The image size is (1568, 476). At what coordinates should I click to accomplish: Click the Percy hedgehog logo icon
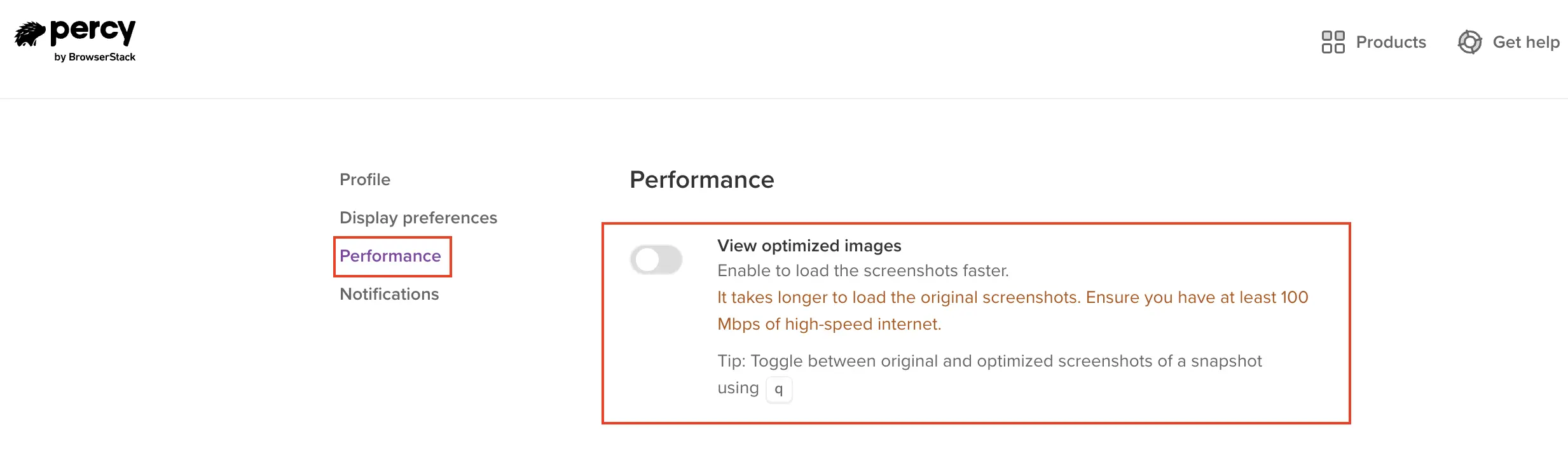pyautogui.click(x=29, y=34)
